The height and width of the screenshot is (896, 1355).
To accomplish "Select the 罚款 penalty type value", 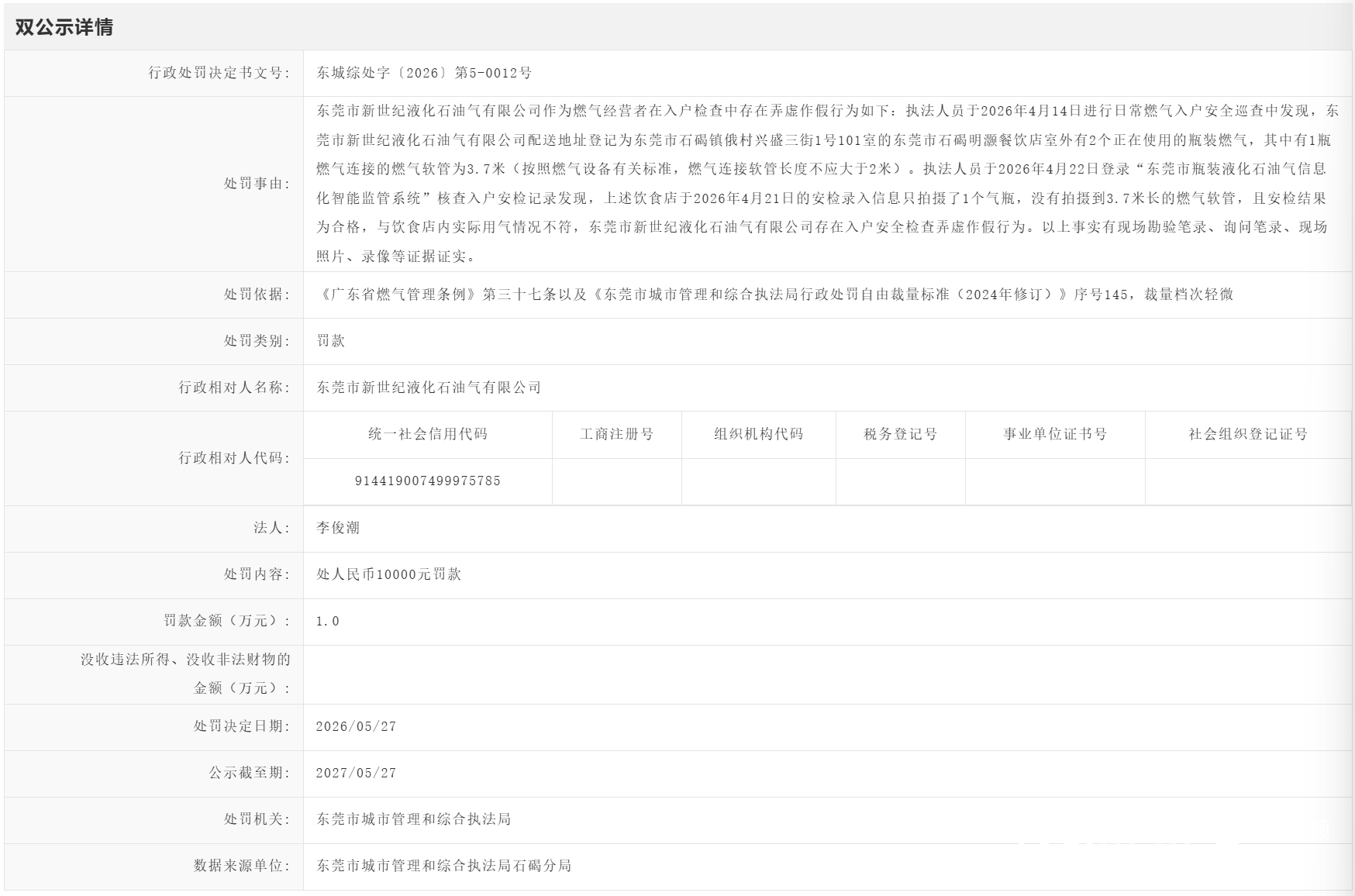I will pyautogui.click(x=331, y=341).
